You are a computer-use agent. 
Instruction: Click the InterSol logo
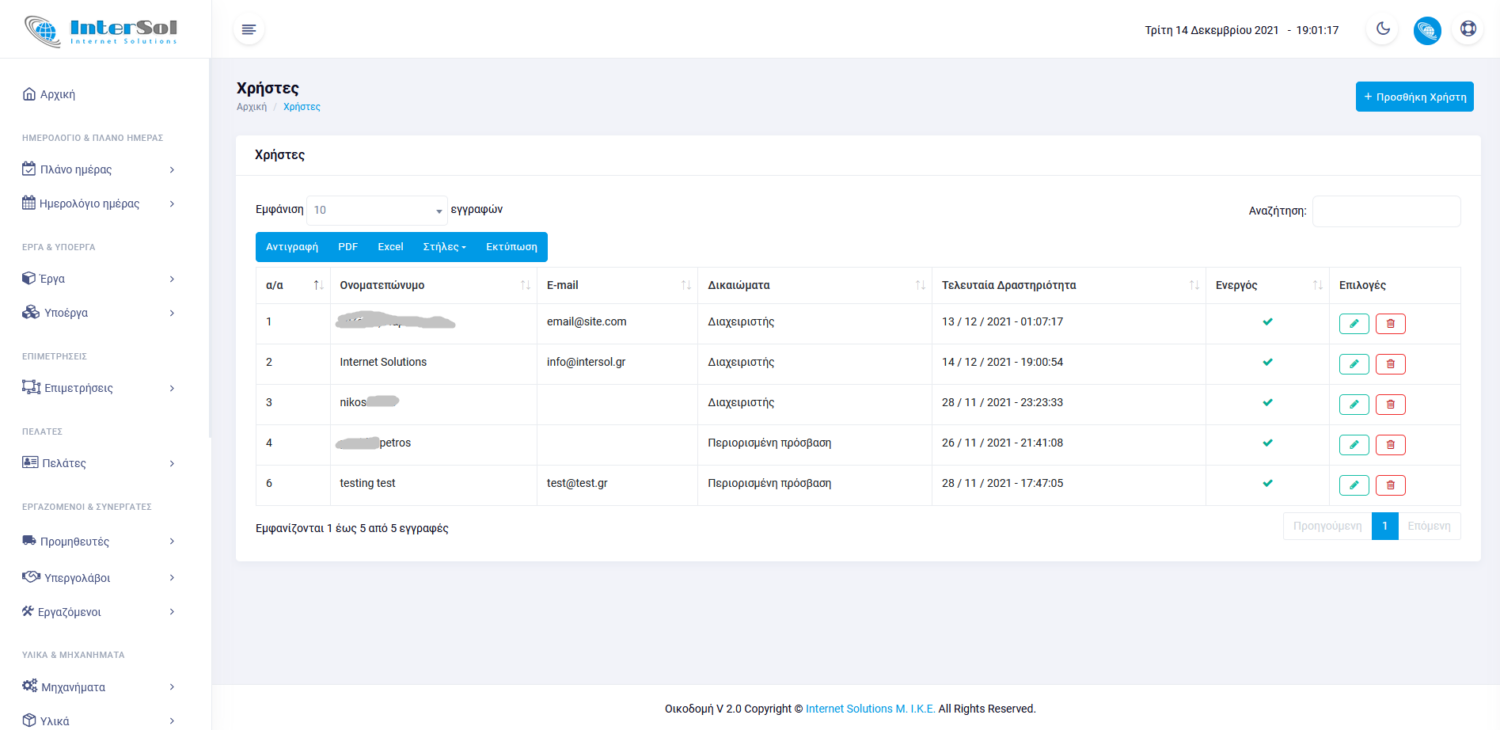coord(101,29)
